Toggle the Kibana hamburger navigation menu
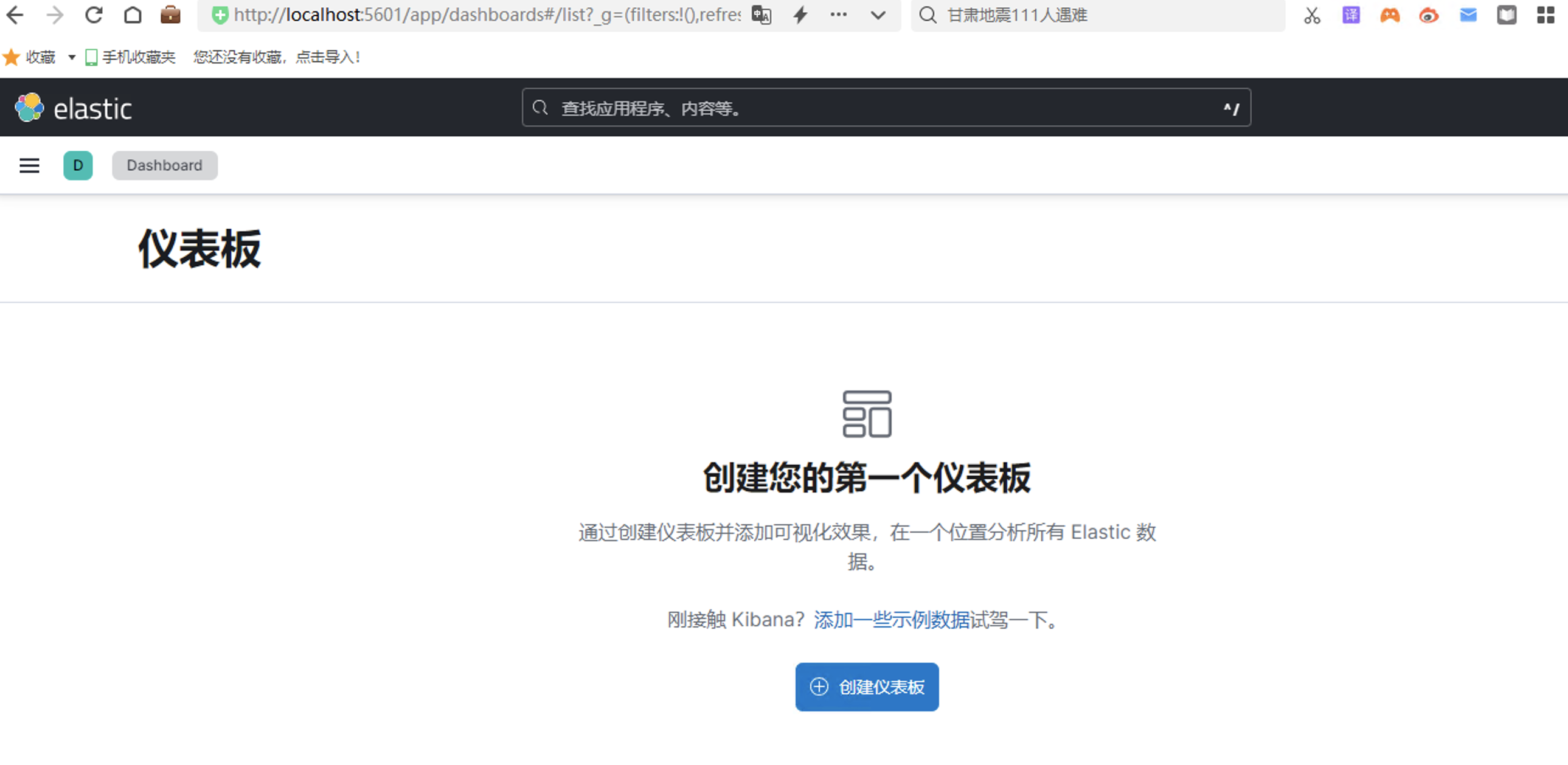 29,165
